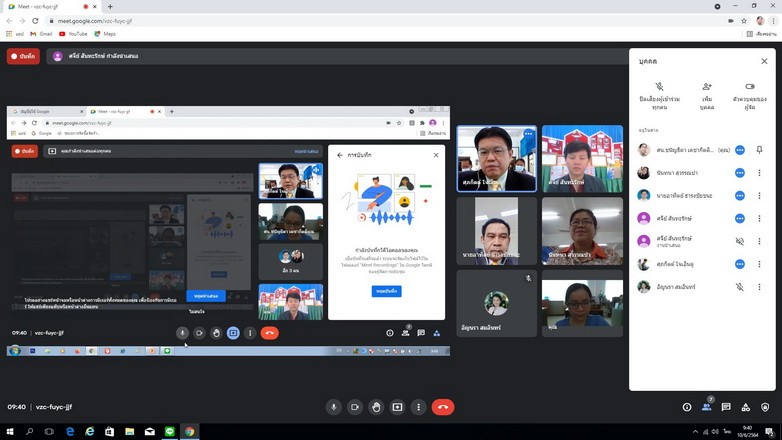
Task: Click the add people icon
Action: tap(707, 88)
